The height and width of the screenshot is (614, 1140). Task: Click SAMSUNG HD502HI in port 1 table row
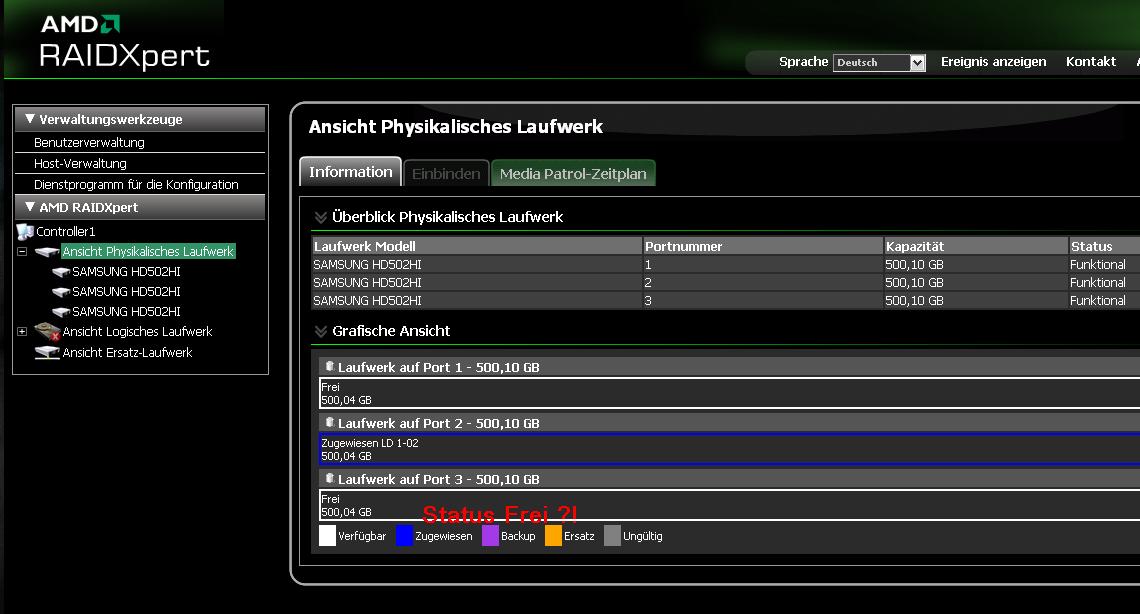tap(367, 264)
